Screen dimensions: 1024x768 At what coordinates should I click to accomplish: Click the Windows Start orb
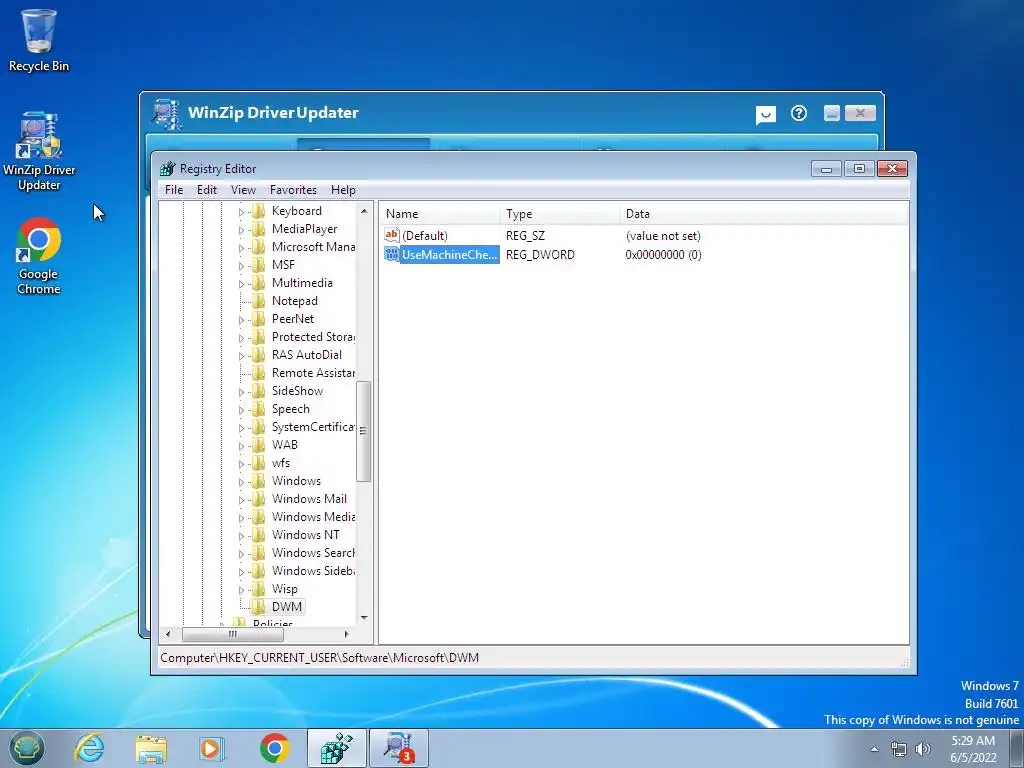26,748
